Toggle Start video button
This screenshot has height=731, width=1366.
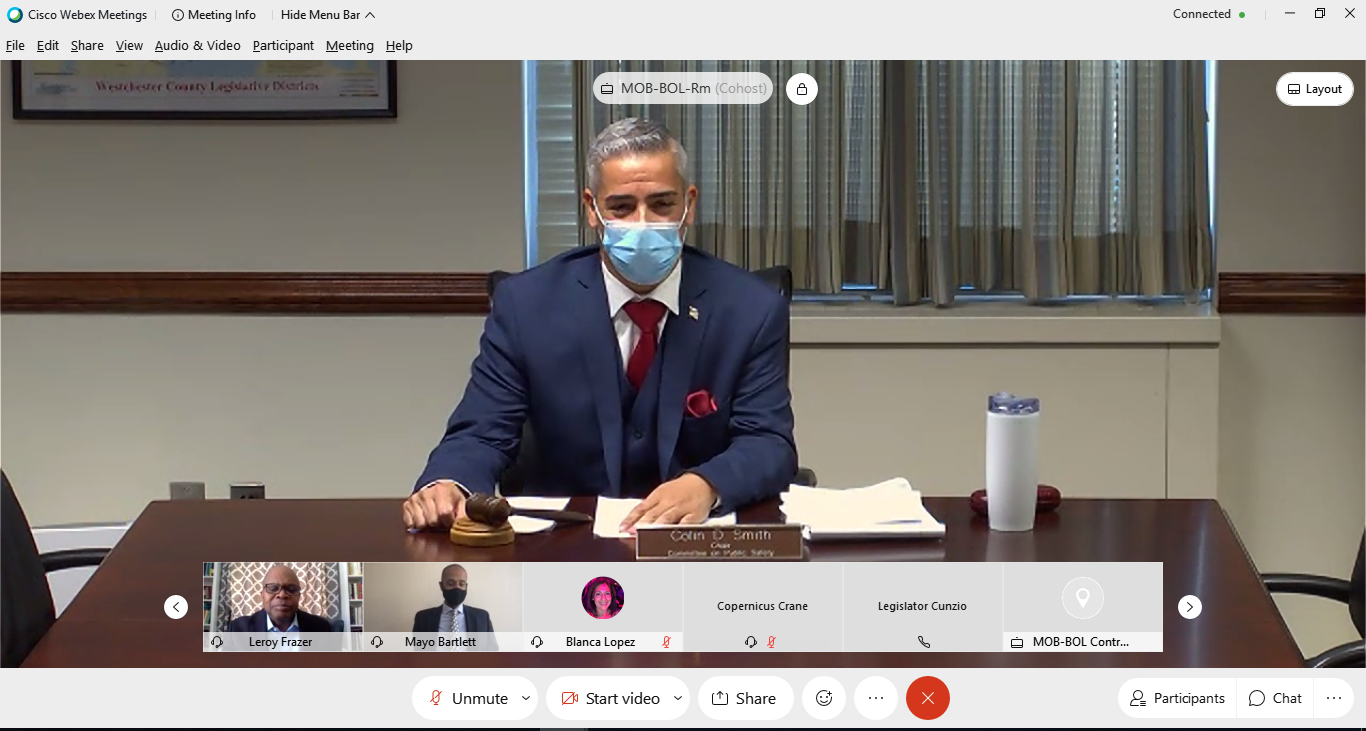pyautogui.click(x=609, y=698)
